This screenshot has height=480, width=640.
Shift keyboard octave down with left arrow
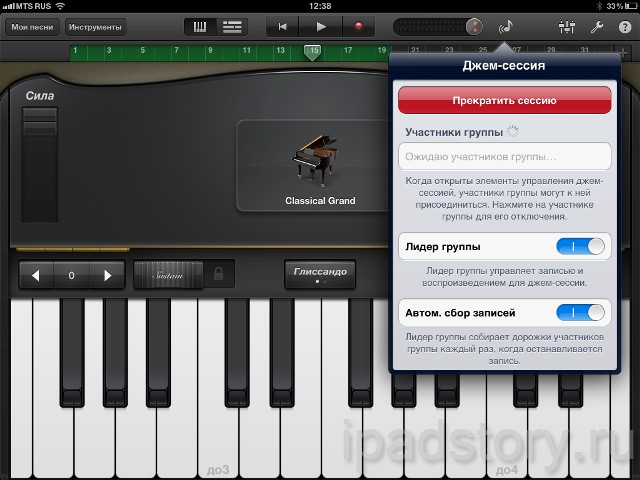pyautogui.click(x=37, y=274)
